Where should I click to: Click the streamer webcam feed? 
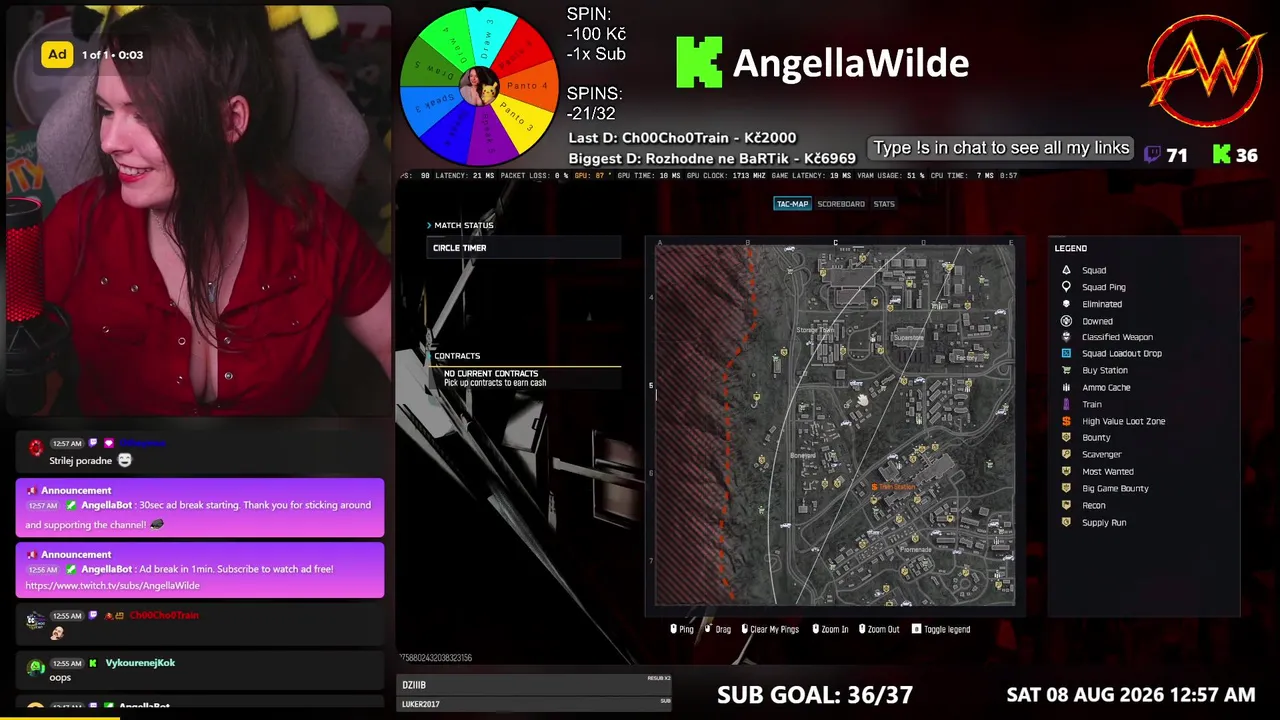[198, 210]
